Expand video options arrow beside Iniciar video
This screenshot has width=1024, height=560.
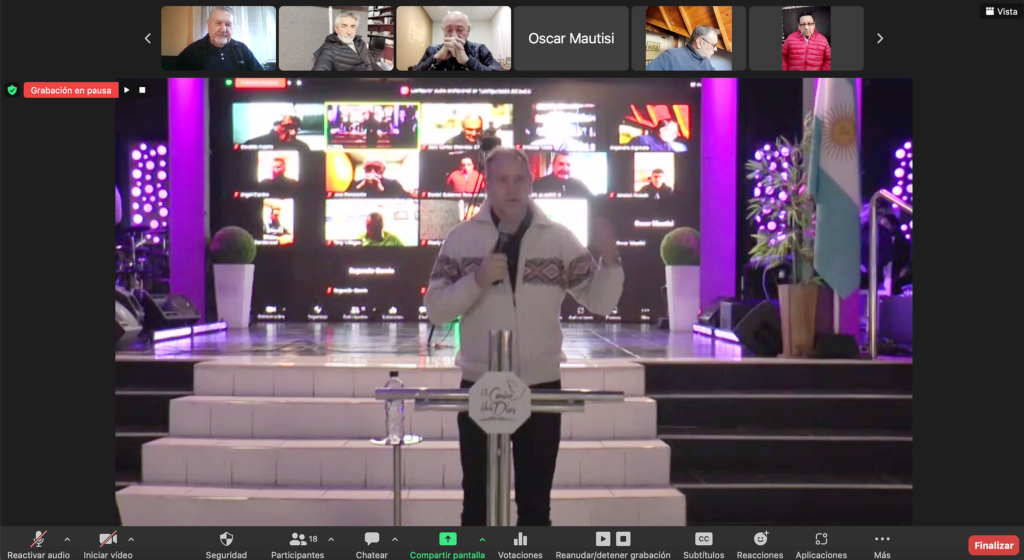click(131, 539)
